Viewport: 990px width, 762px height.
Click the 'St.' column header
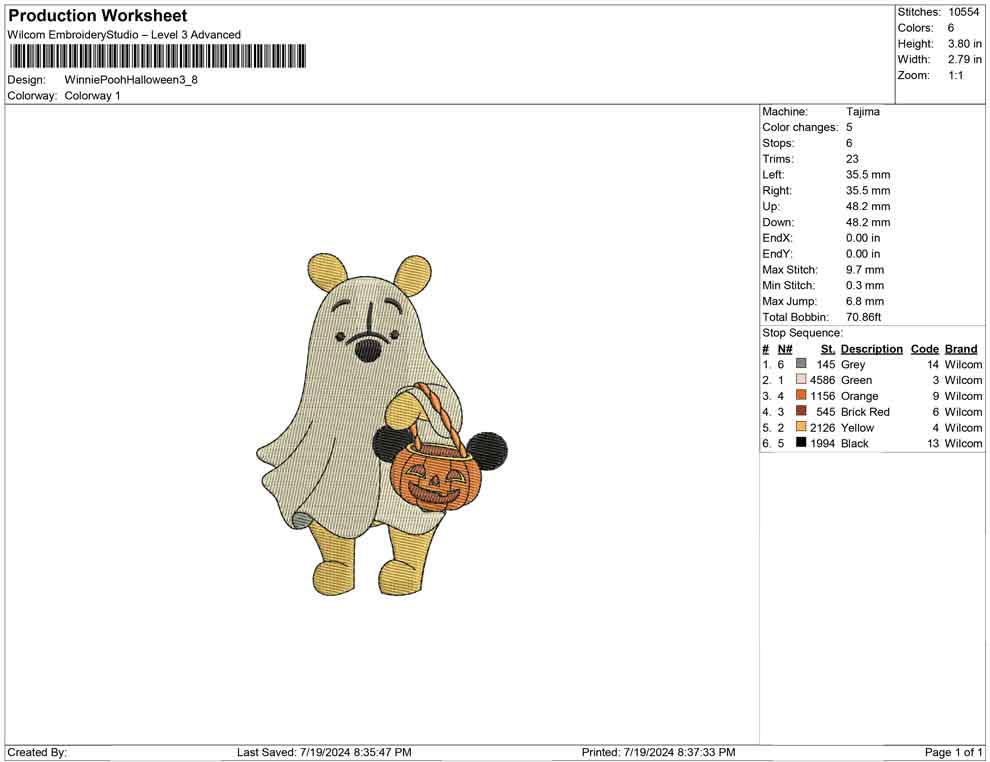pos(828,349)
